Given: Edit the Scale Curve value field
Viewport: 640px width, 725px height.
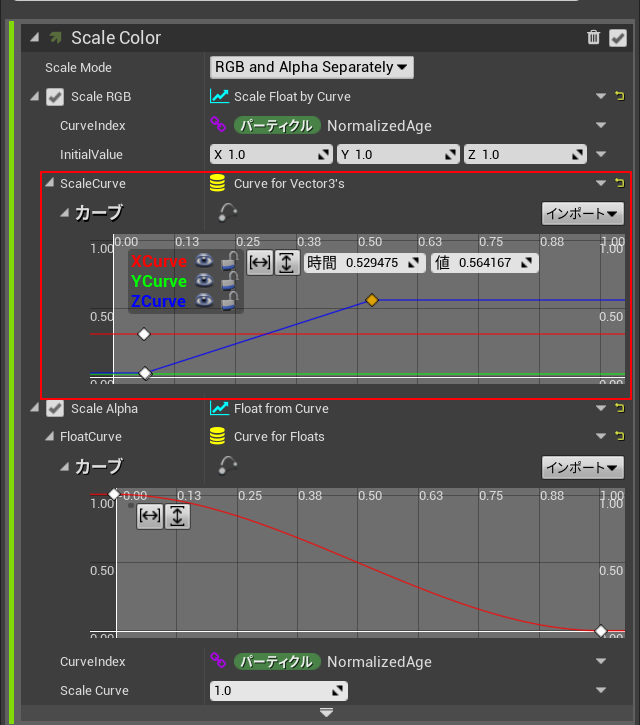Looking at the screenshot, I should pyautogui.click(x=279, y=691).
